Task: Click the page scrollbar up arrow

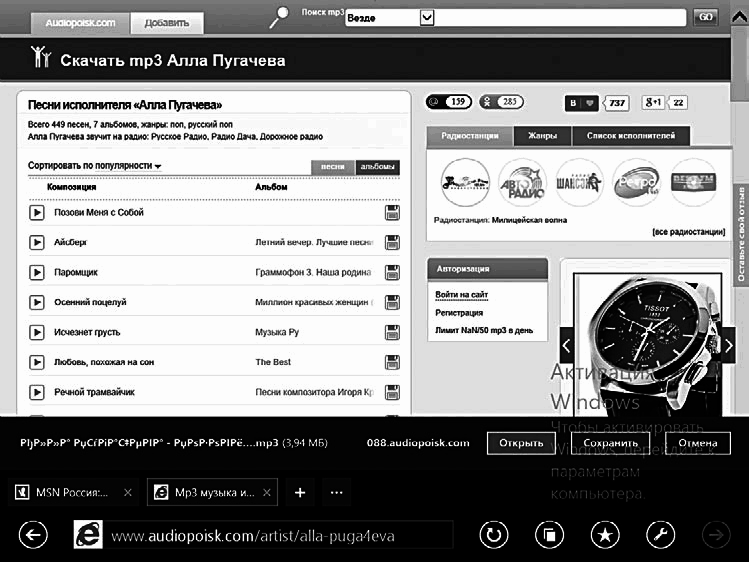Action: (x=739, y=18)
